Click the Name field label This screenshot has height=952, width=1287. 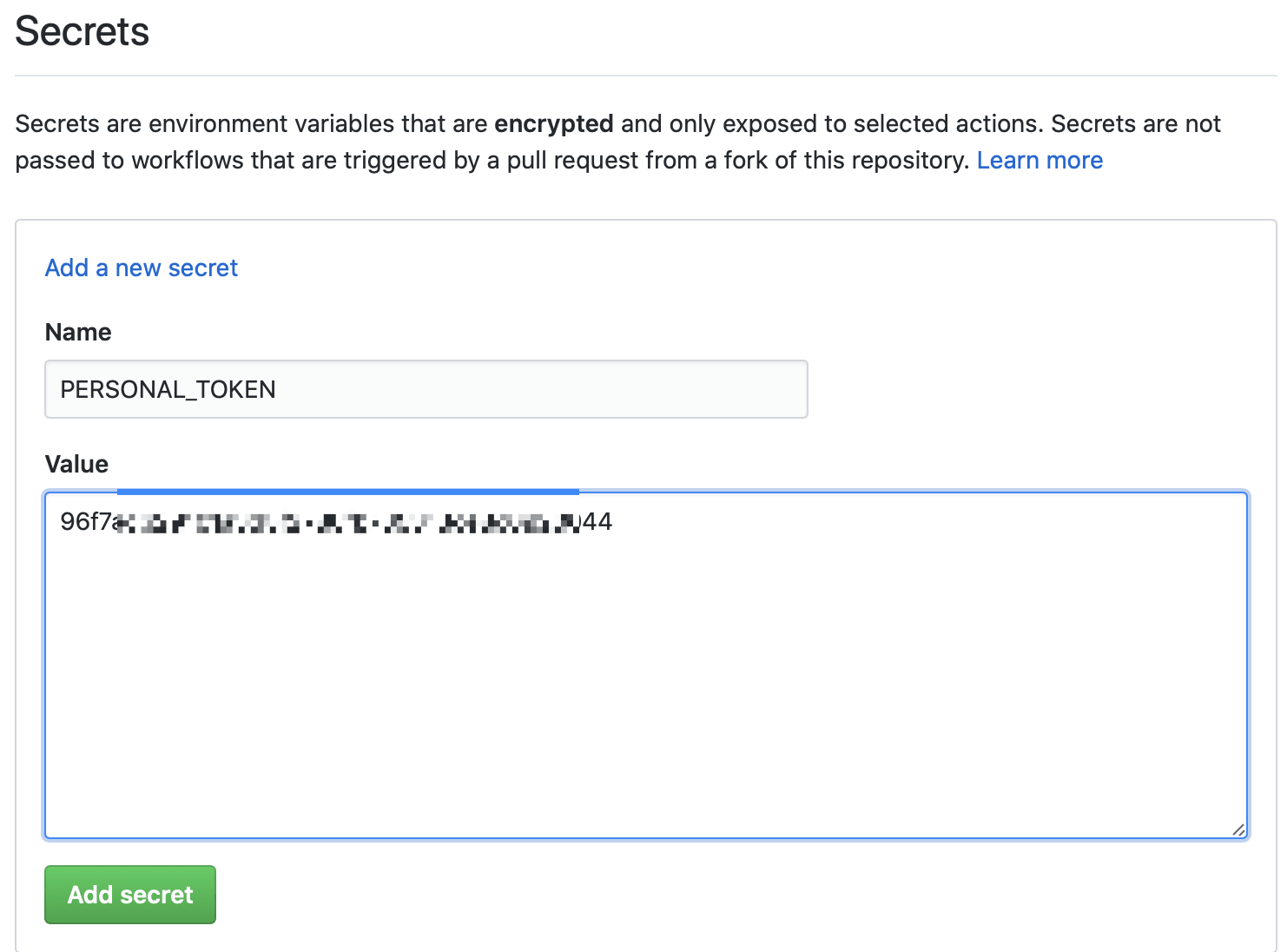[x=78, y=333]
